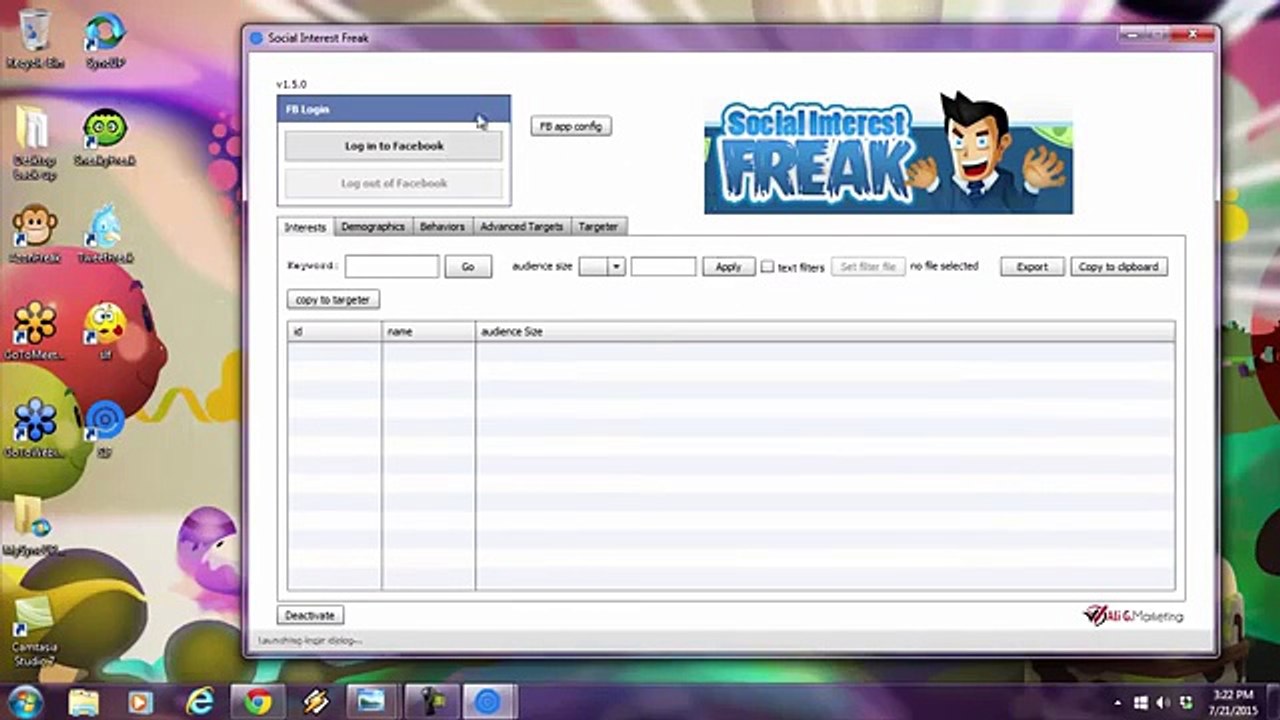Click the Apply audience size button

(728, 267)
